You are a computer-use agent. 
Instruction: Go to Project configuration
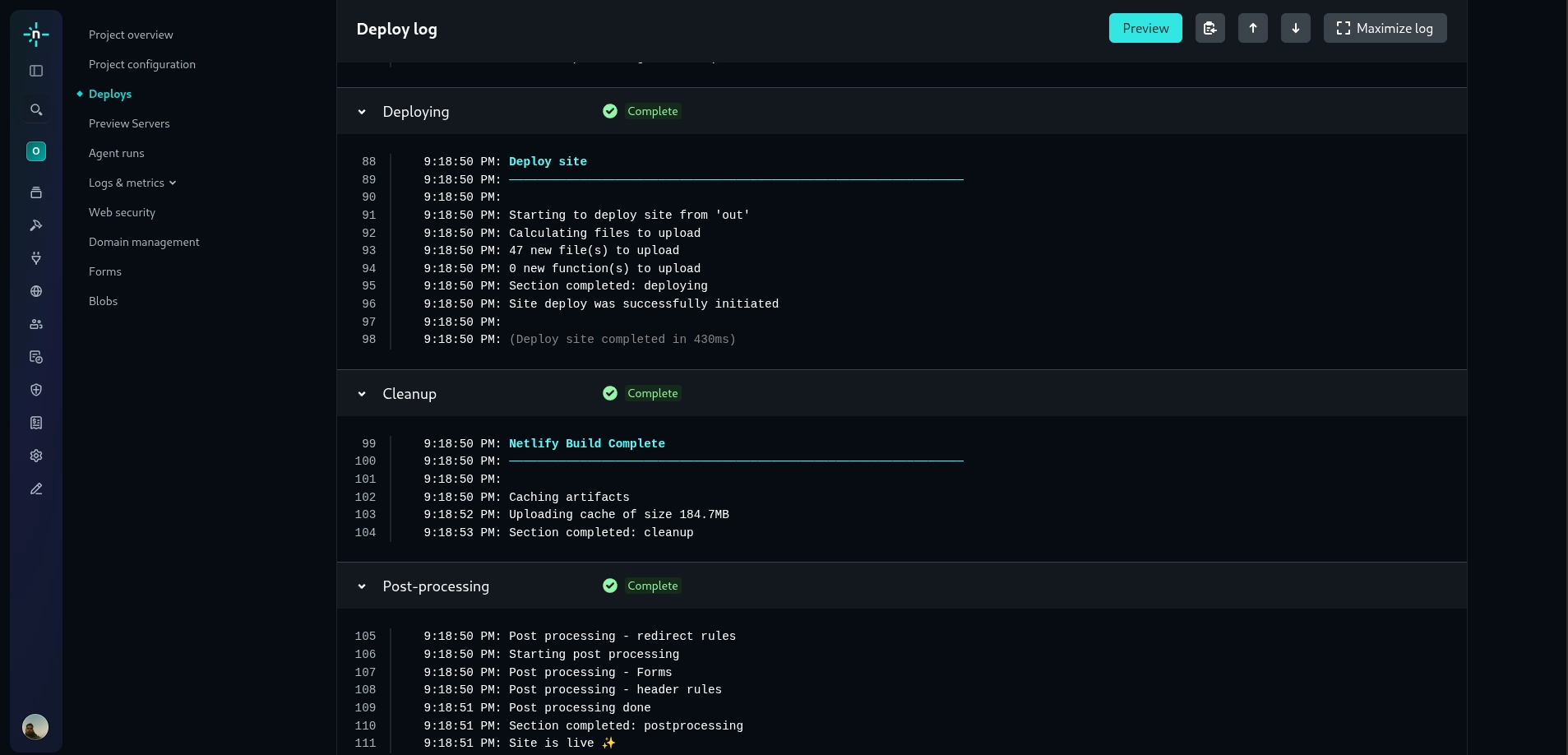click(141, 64)
